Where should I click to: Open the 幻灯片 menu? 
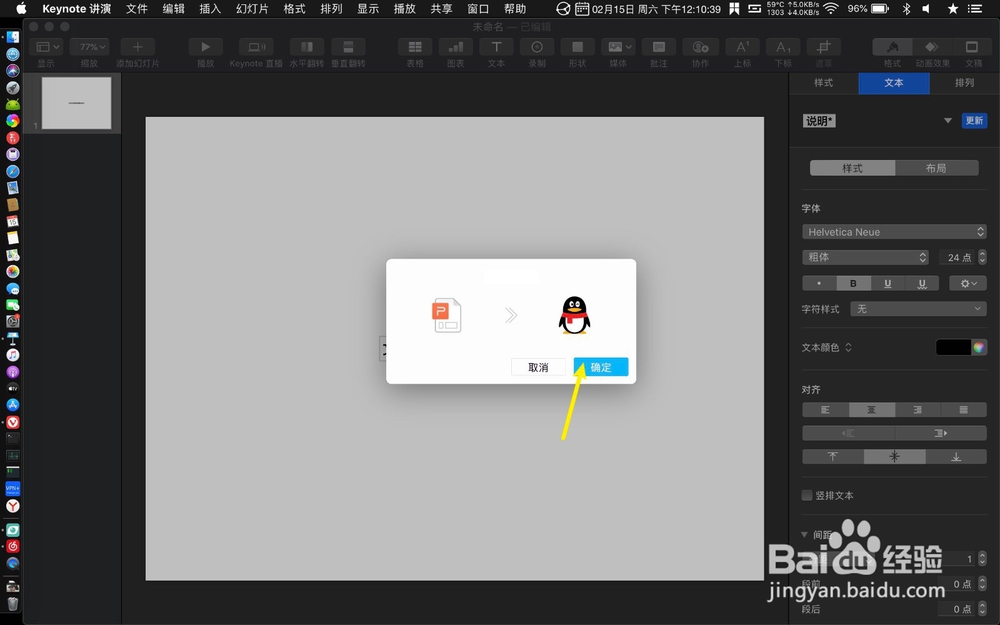[252, 9]
